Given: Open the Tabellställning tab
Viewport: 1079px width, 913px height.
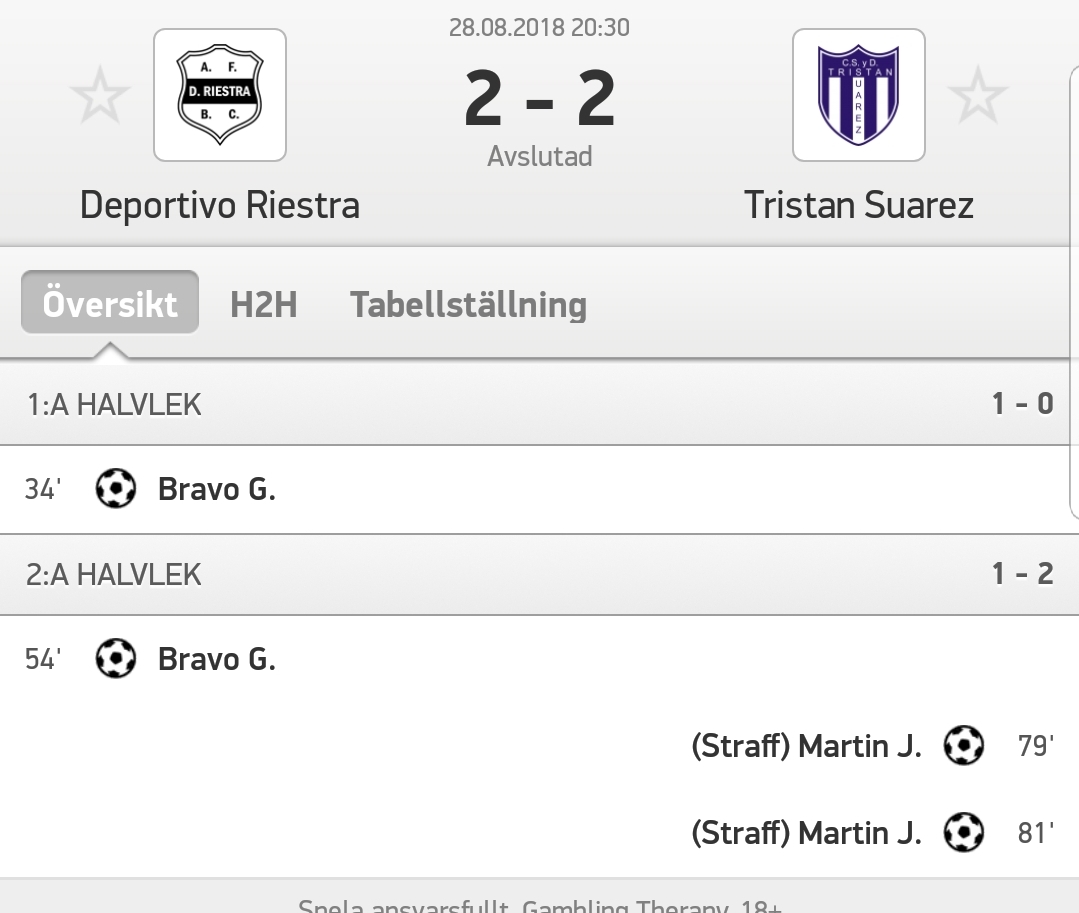Looking at the screenshot, I should click(469, 304).
